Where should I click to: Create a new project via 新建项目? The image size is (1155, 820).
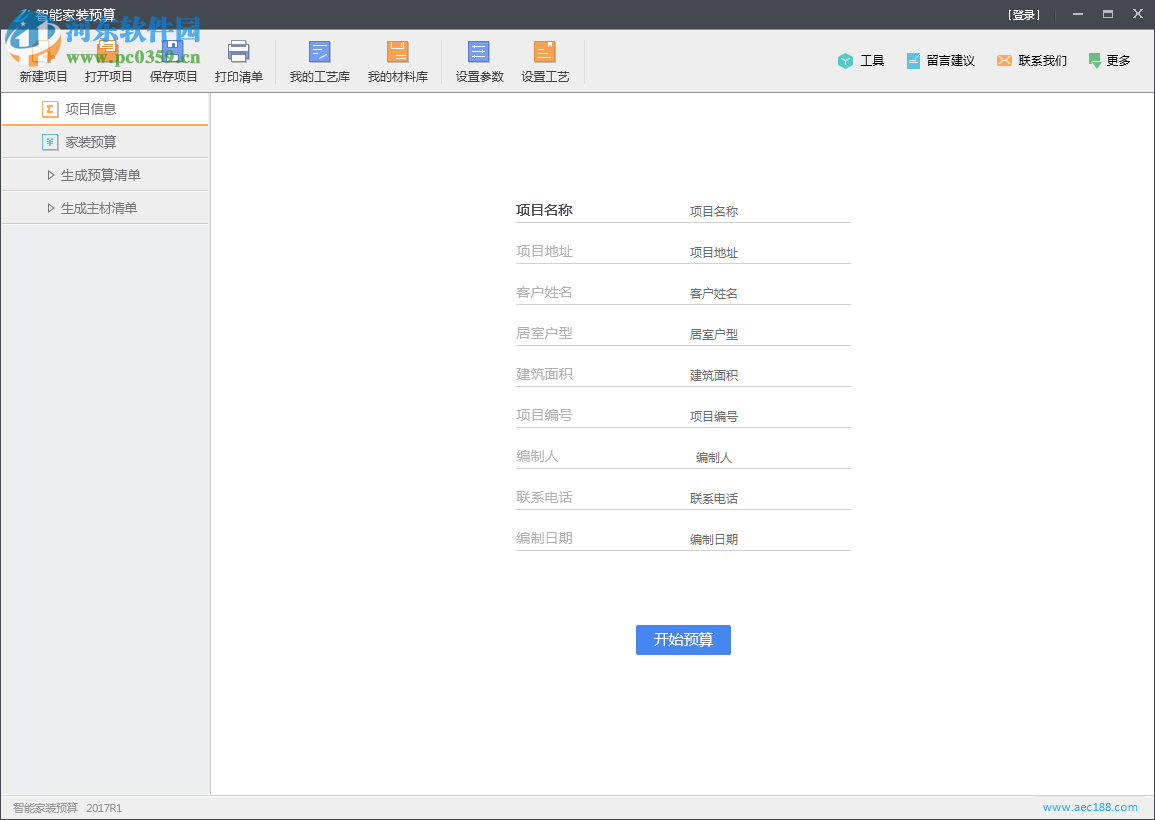click(x=43, y=60)
